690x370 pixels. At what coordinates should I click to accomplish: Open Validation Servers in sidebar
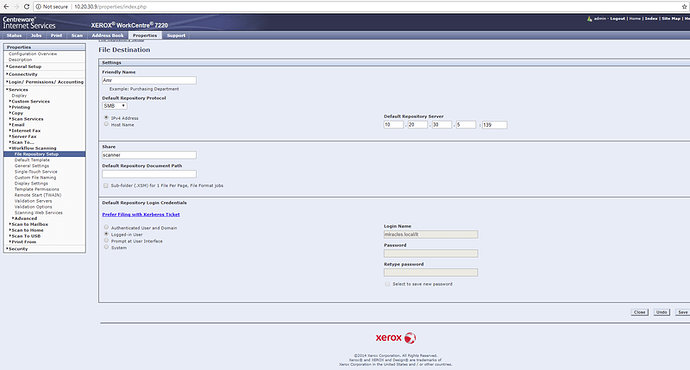pyautogui.click(x=33, y=201)
